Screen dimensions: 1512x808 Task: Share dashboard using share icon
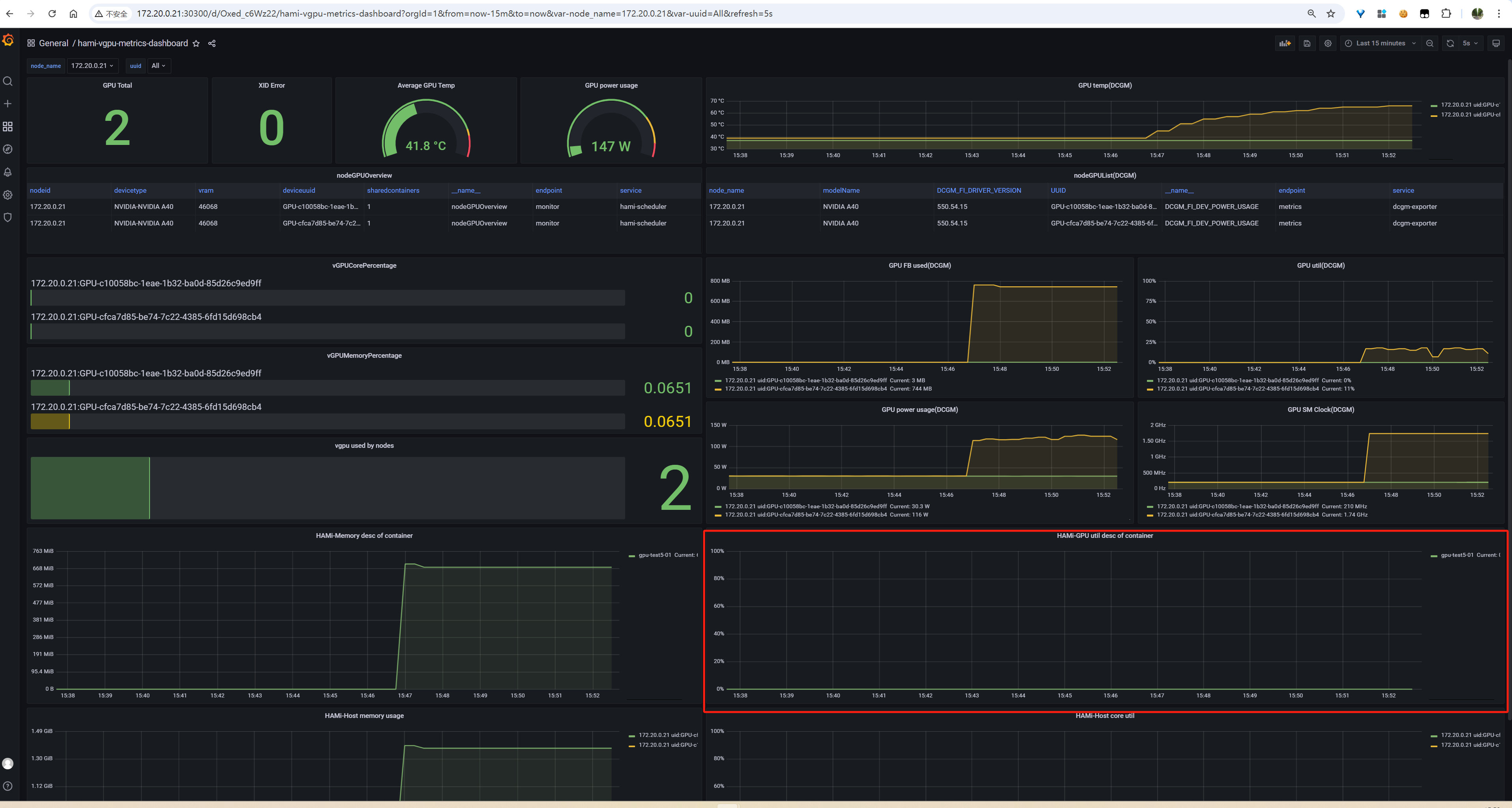pyautogui.click(x=212, y=43)
